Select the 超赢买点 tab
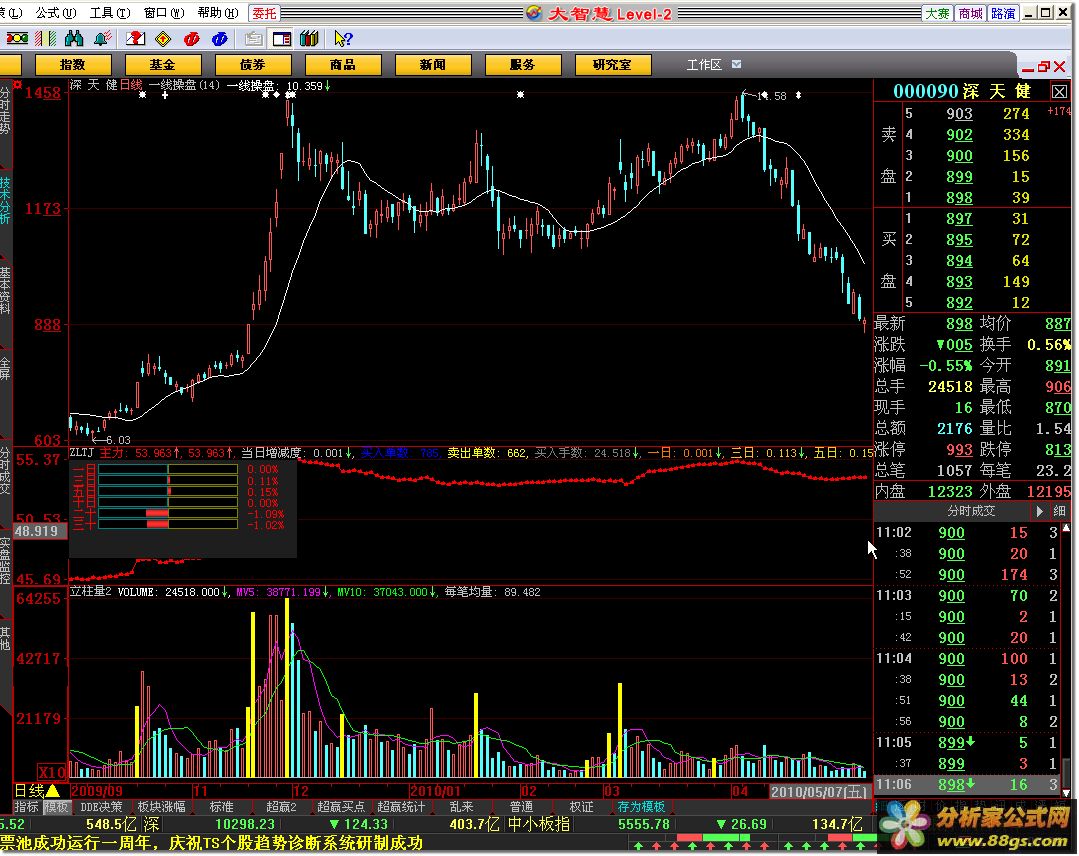This screenshot has width=1079, height=856. coord(341,807)
